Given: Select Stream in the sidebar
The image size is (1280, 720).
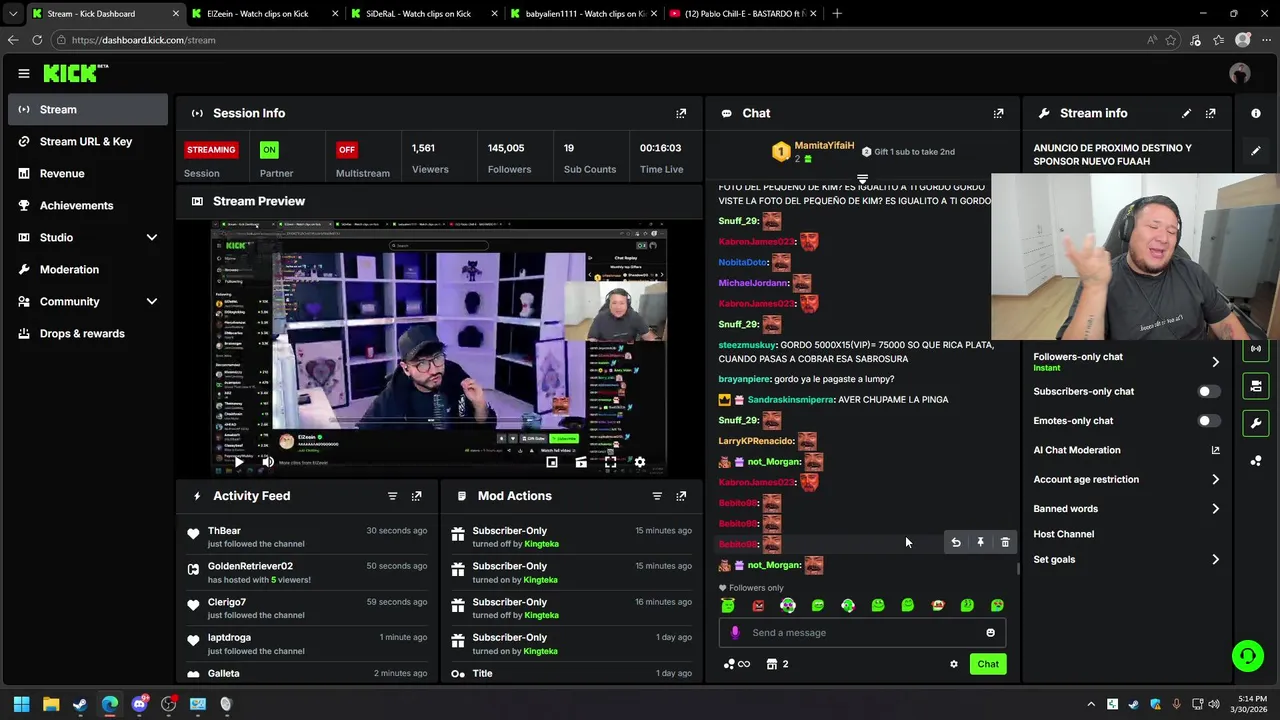Looking at the screenshot, I should pos(88,109).
